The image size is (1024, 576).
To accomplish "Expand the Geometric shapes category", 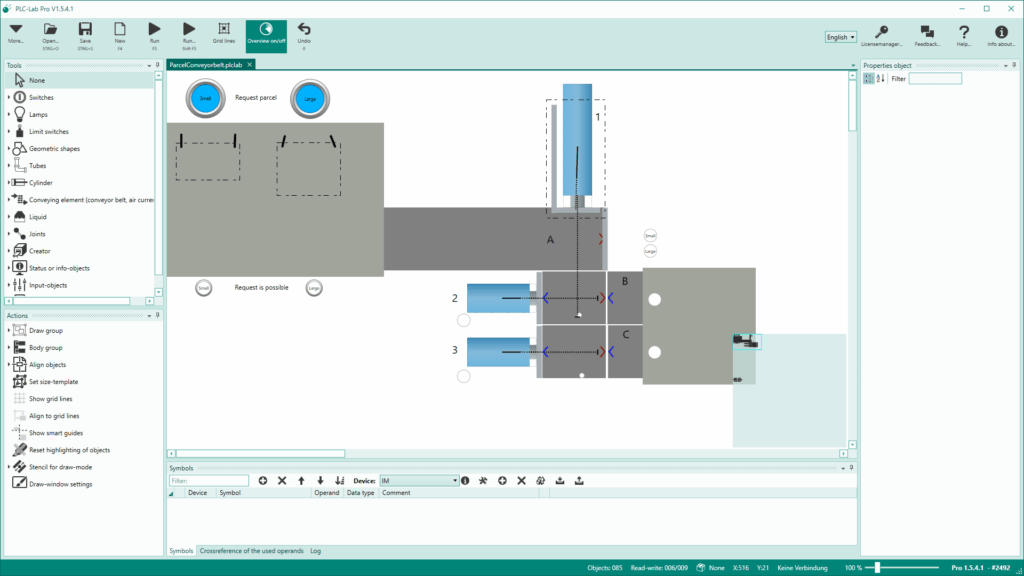I will click(x=9, y=148).
